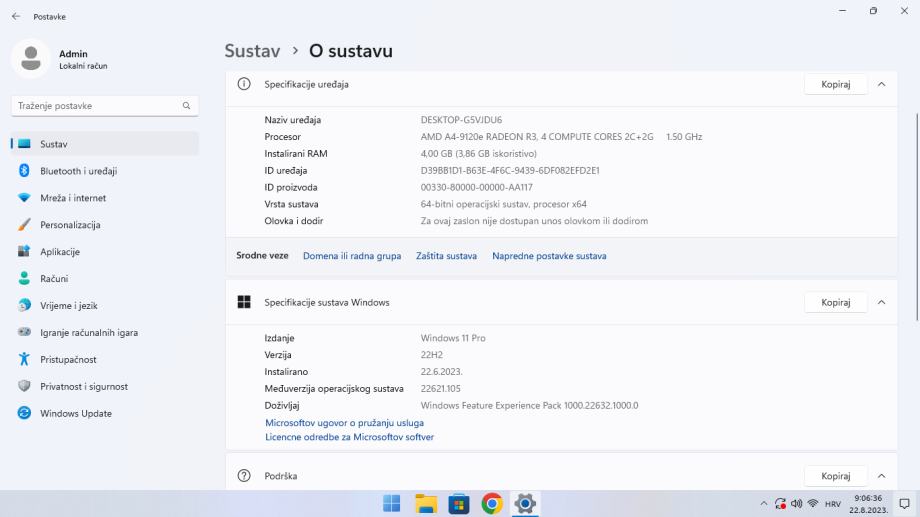920x517 pixels.
Task: Click the build number 22621.105
Action: tap(441, 388)
